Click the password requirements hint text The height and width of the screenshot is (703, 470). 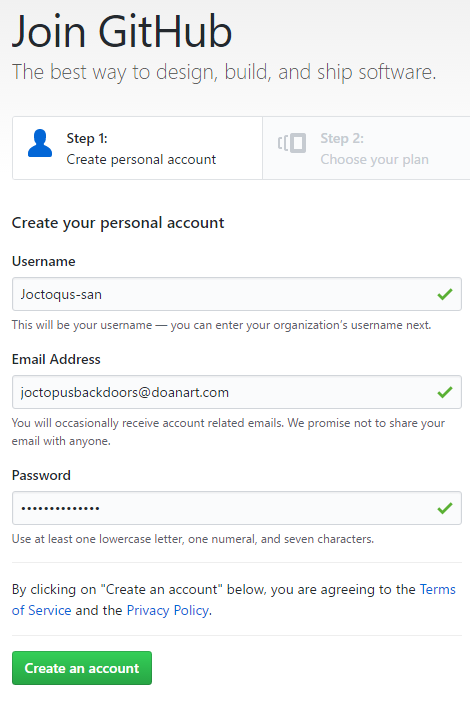193,539
